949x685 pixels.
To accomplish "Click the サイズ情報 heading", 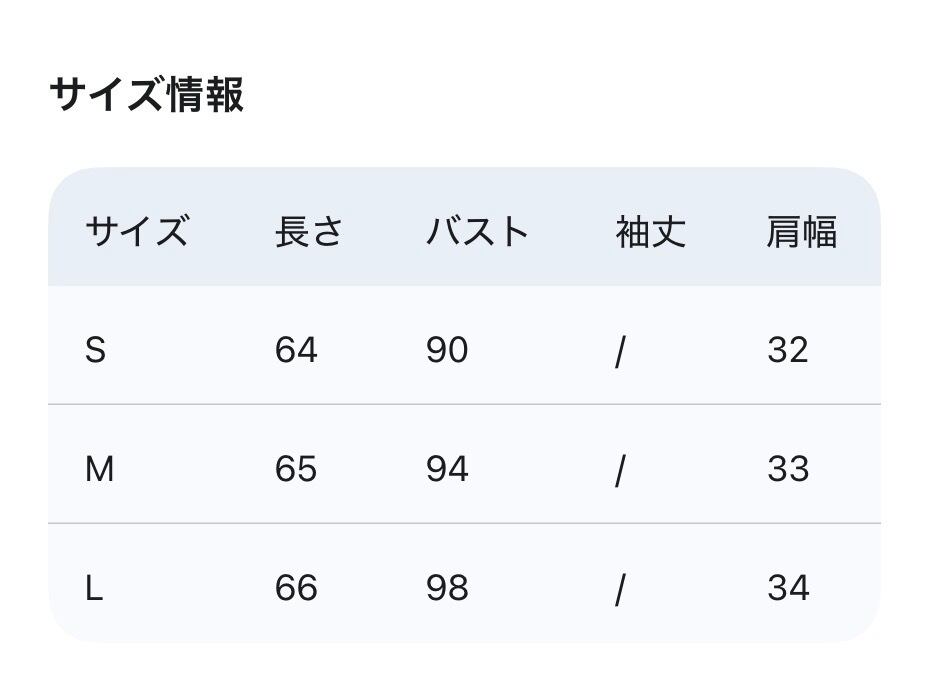I will [146, 96].
